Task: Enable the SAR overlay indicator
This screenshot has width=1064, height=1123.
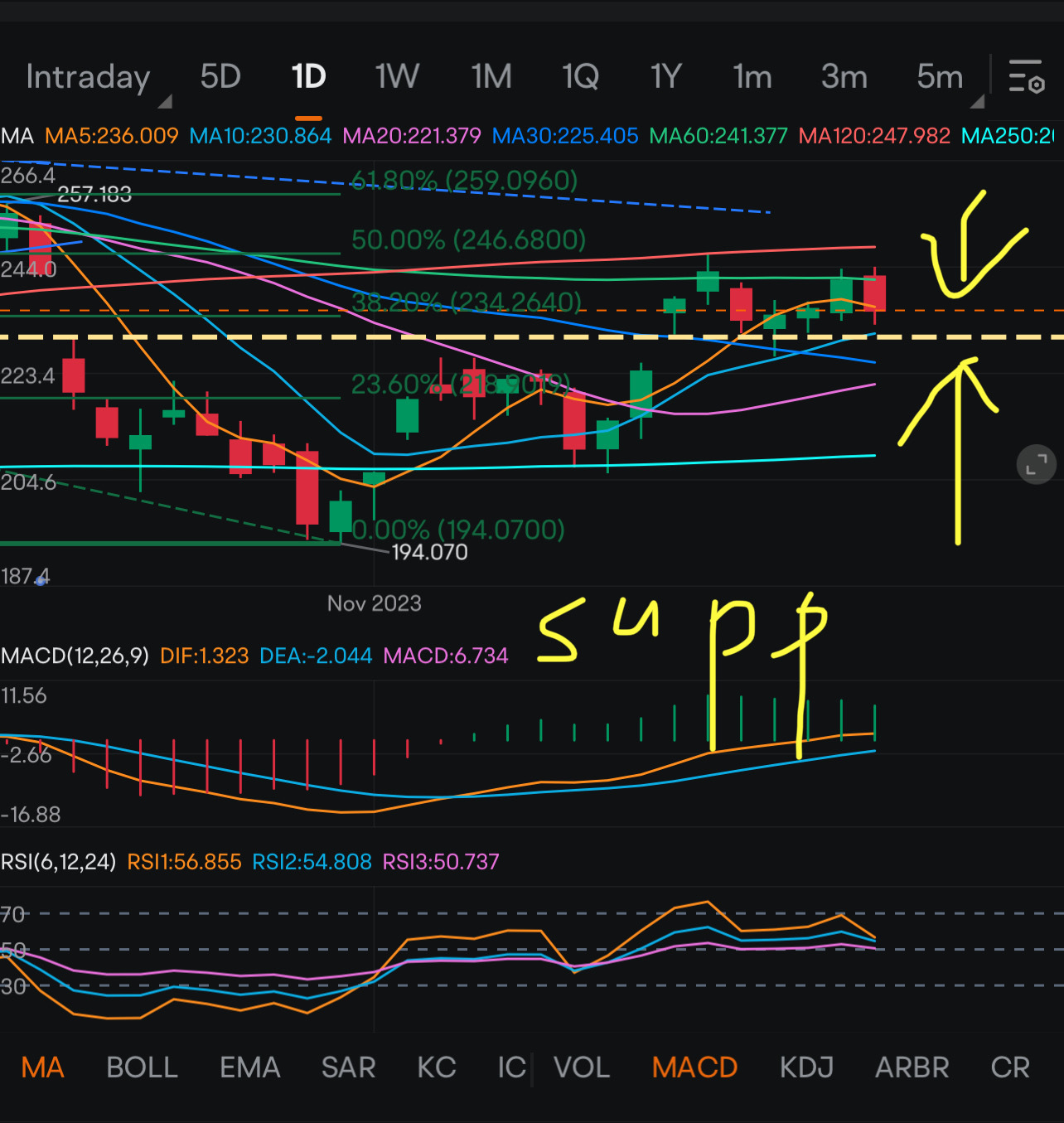Action: tap(348, 1067)
